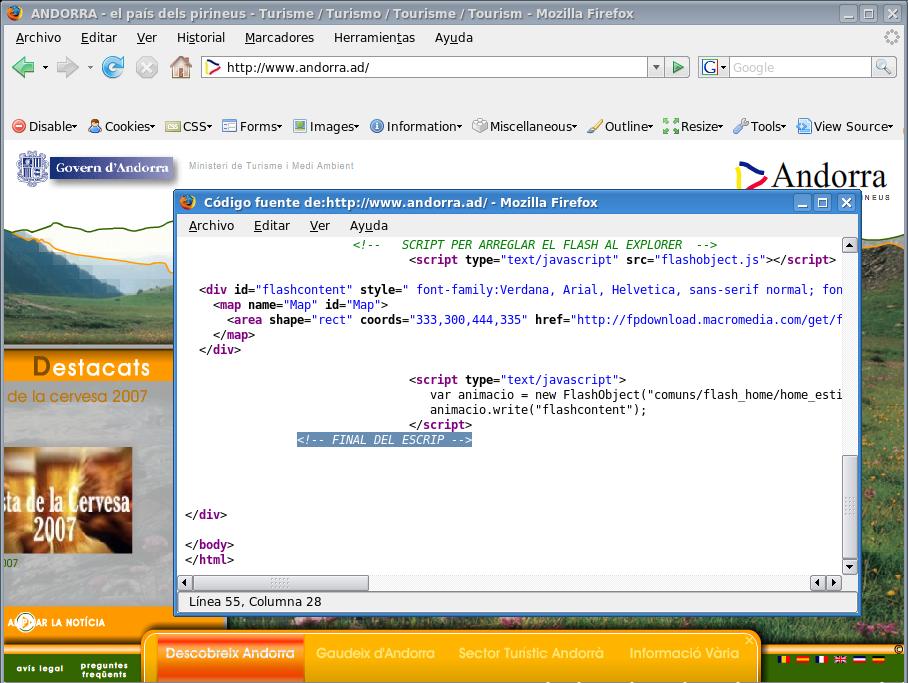Click the horizontal scrollbar thumb in source view
The height and width of the screenshot is (683, 908).
280,582
